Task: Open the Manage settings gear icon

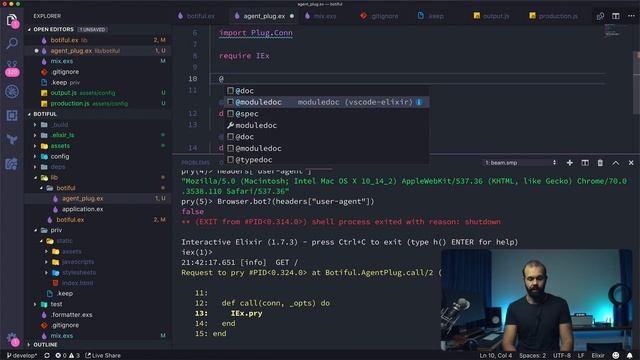Action: point(12,338)
